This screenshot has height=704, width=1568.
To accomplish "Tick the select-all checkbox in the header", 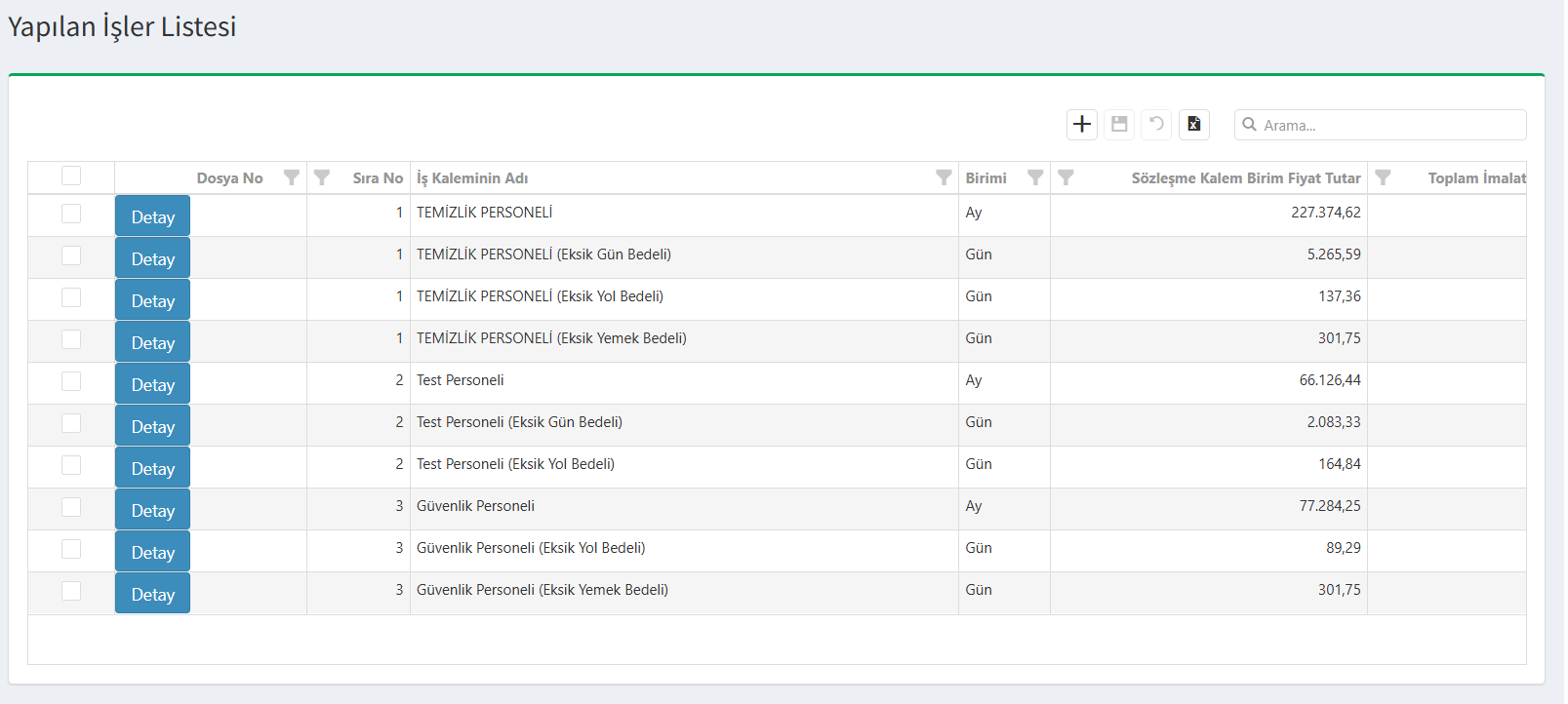I will 71,176.
